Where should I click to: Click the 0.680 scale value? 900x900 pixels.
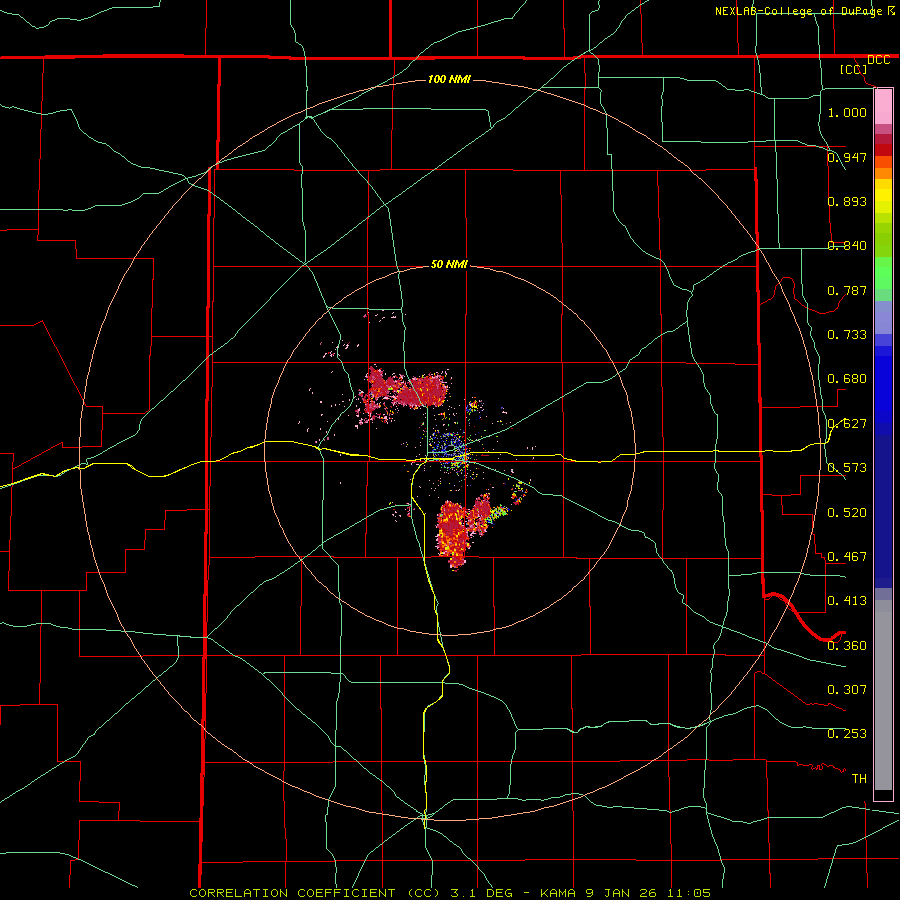pyautogui.click(x=847, y=379)
